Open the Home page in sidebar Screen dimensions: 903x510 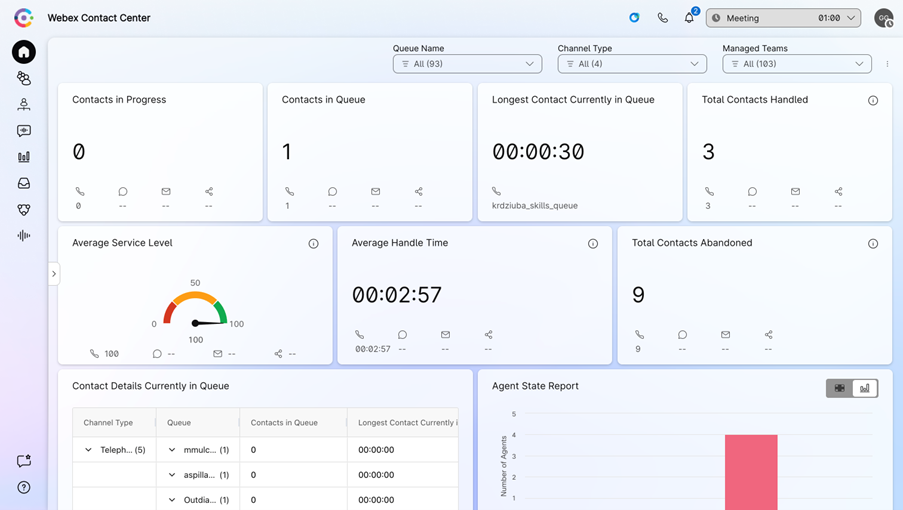24,52
